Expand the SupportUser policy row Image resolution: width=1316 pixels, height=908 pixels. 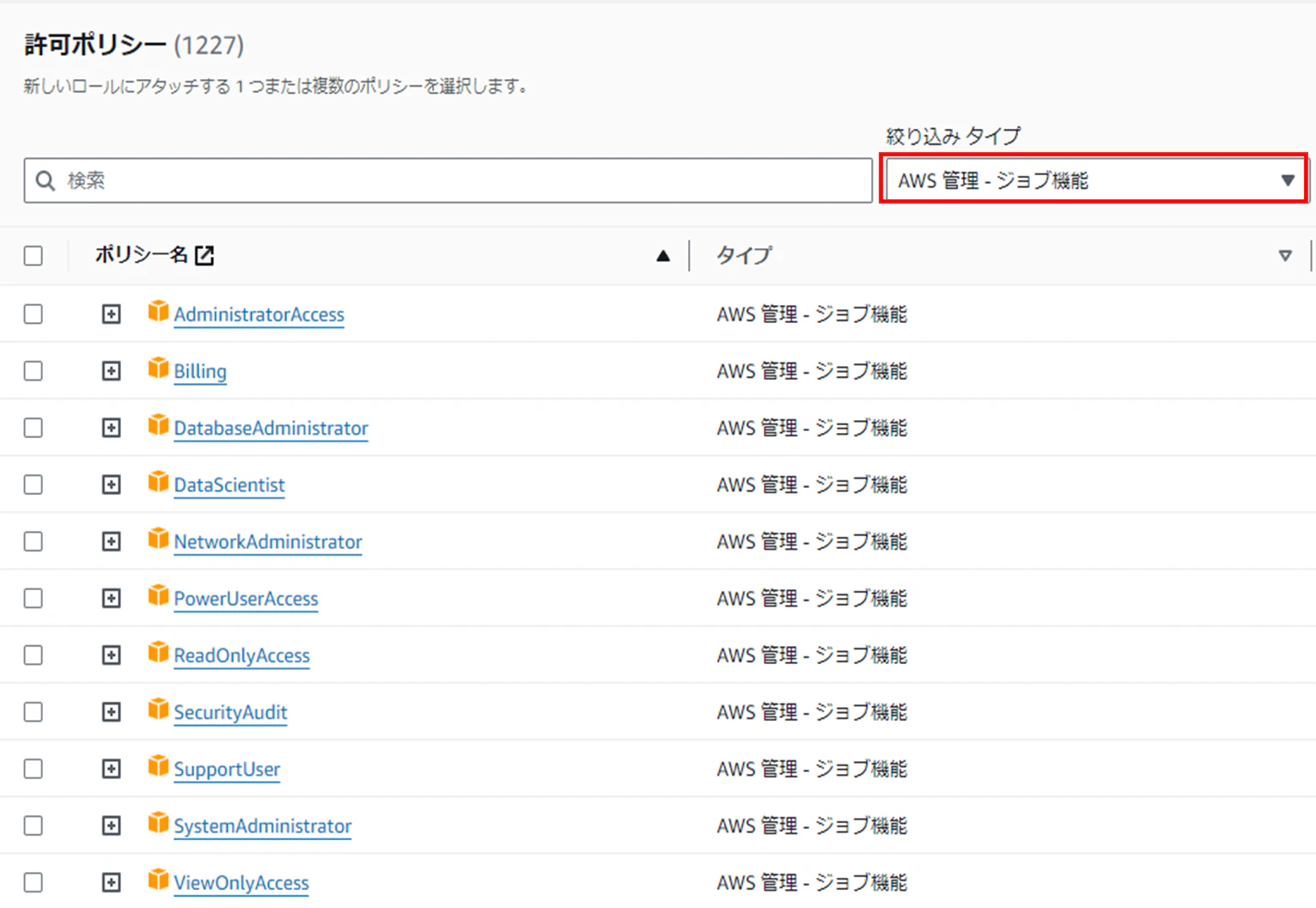click(x=112, y=769)
